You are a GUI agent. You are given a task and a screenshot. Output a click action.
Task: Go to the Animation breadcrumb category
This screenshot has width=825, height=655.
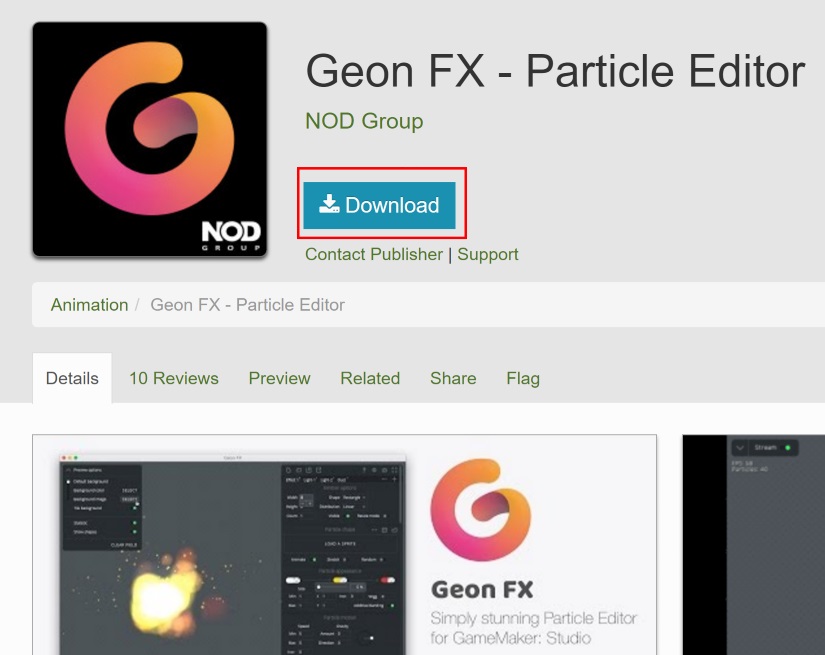pos(89,305)
